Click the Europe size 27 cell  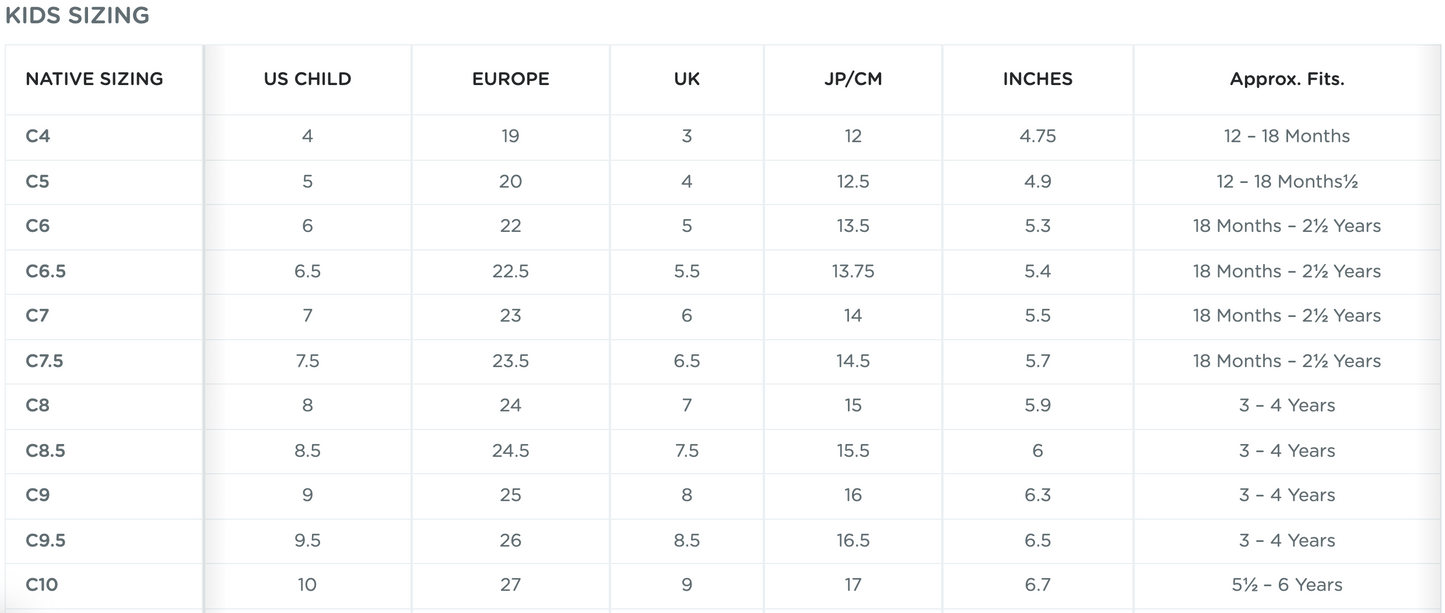(x=510, y=585)
